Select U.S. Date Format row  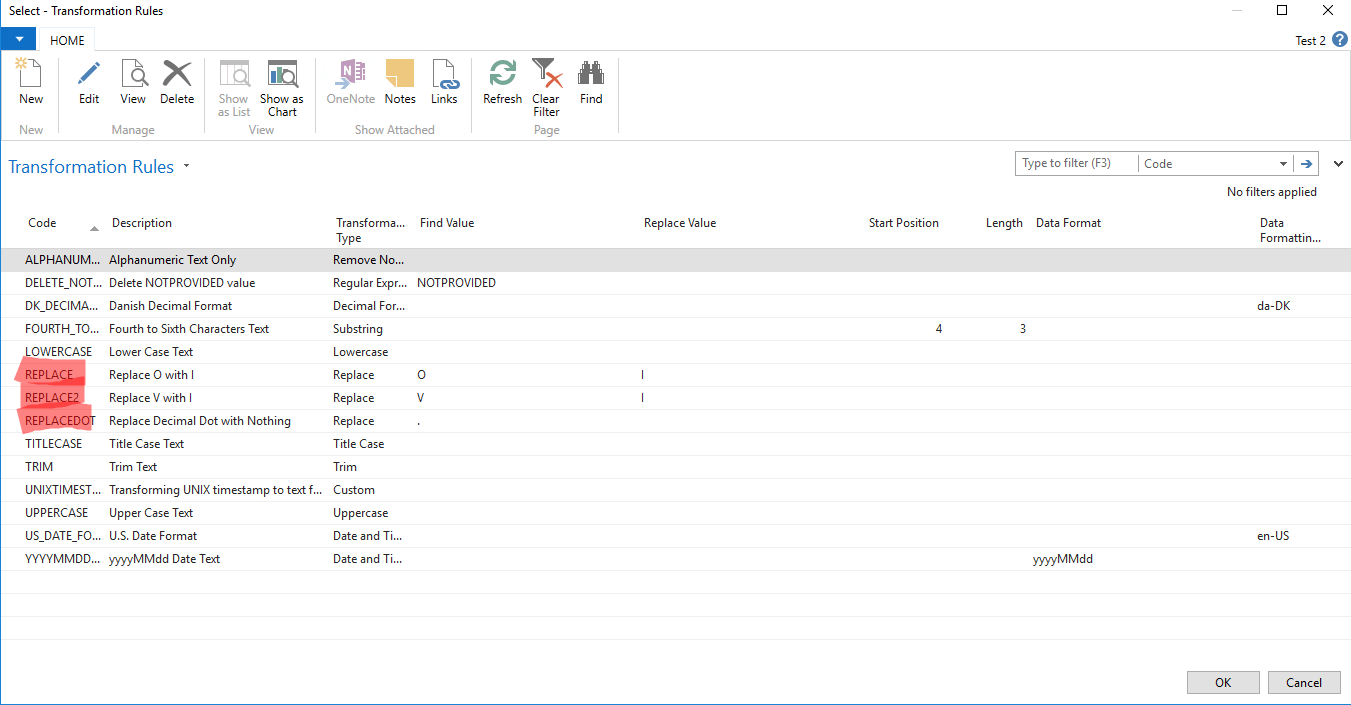(675, 536)
